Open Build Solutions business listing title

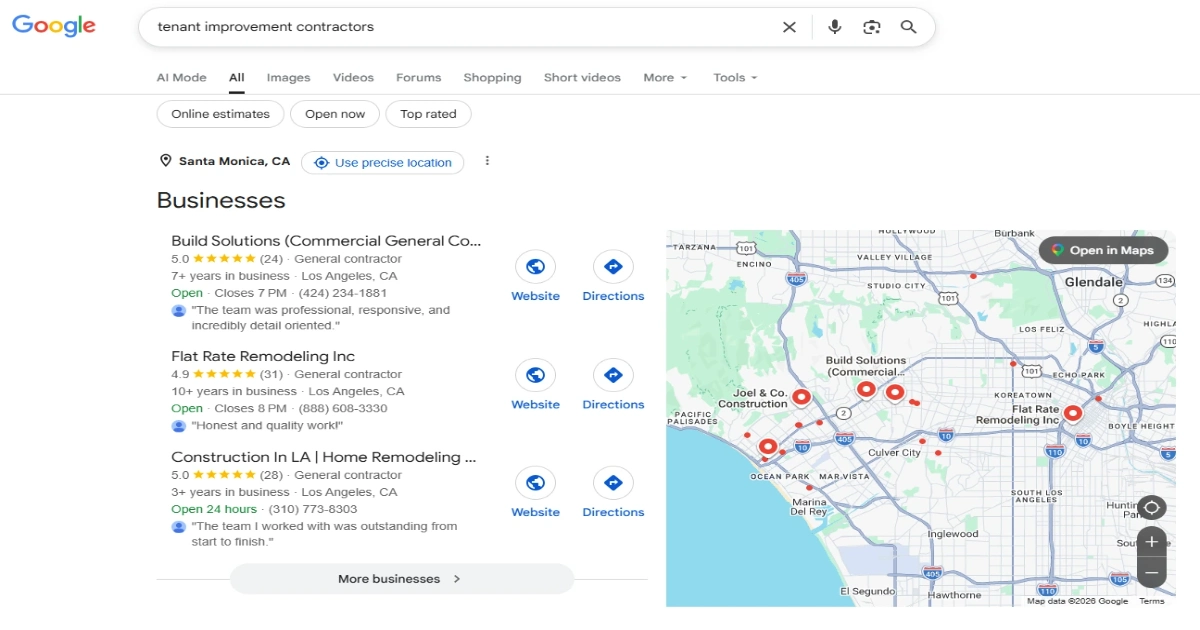pyautogui.click(x=326, y=241)
